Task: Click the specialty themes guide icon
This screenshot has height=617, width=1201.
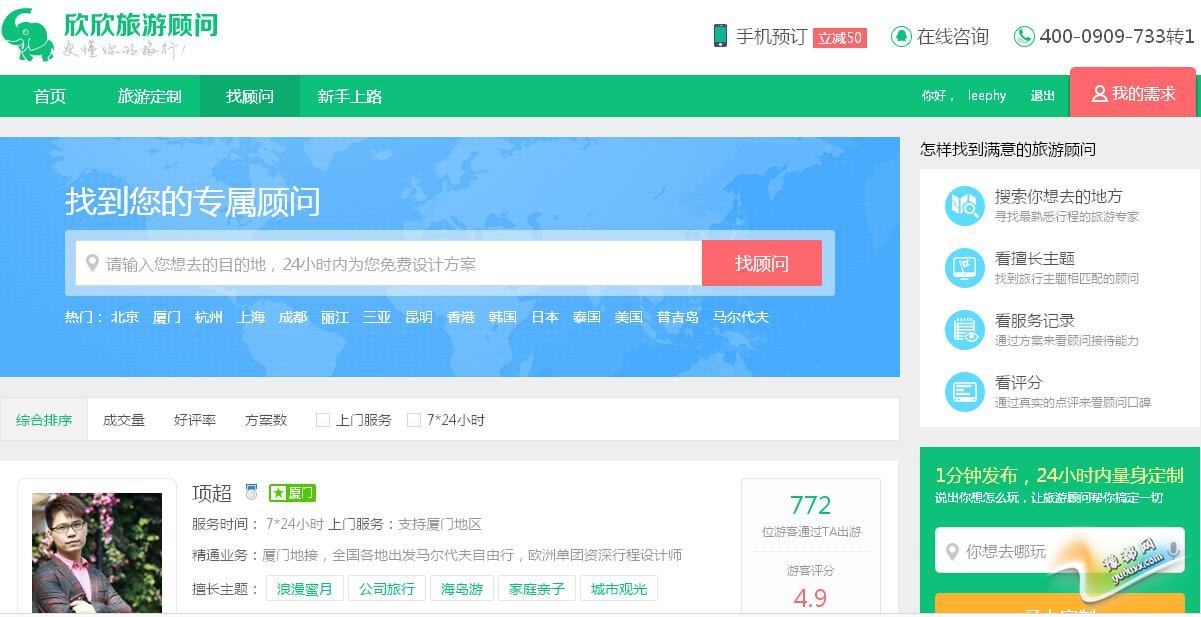Action: pyautogui.click(x=964, y=267)
